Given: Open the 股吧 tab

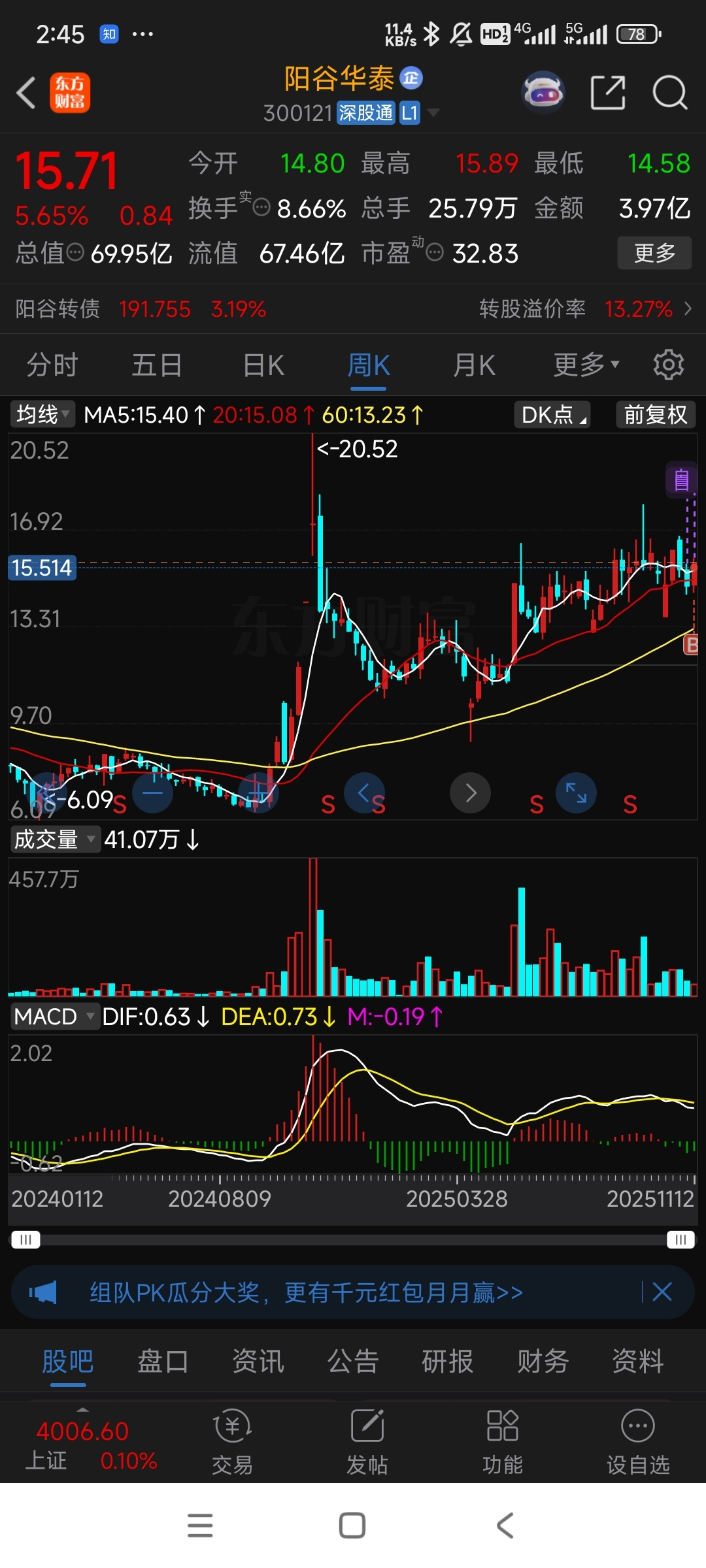Looking at the screenshot, I should coord(68,1362).
